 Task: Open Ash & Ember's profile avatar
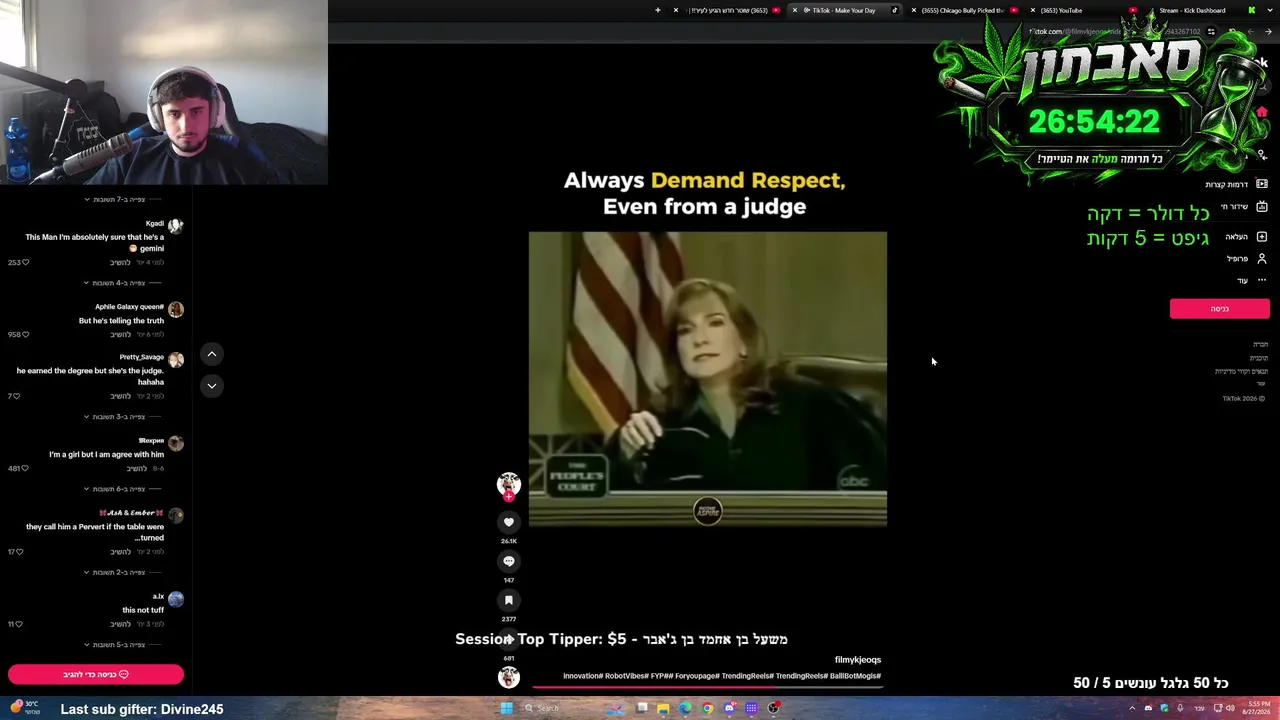pyautogui.click(x=176, y=516)
